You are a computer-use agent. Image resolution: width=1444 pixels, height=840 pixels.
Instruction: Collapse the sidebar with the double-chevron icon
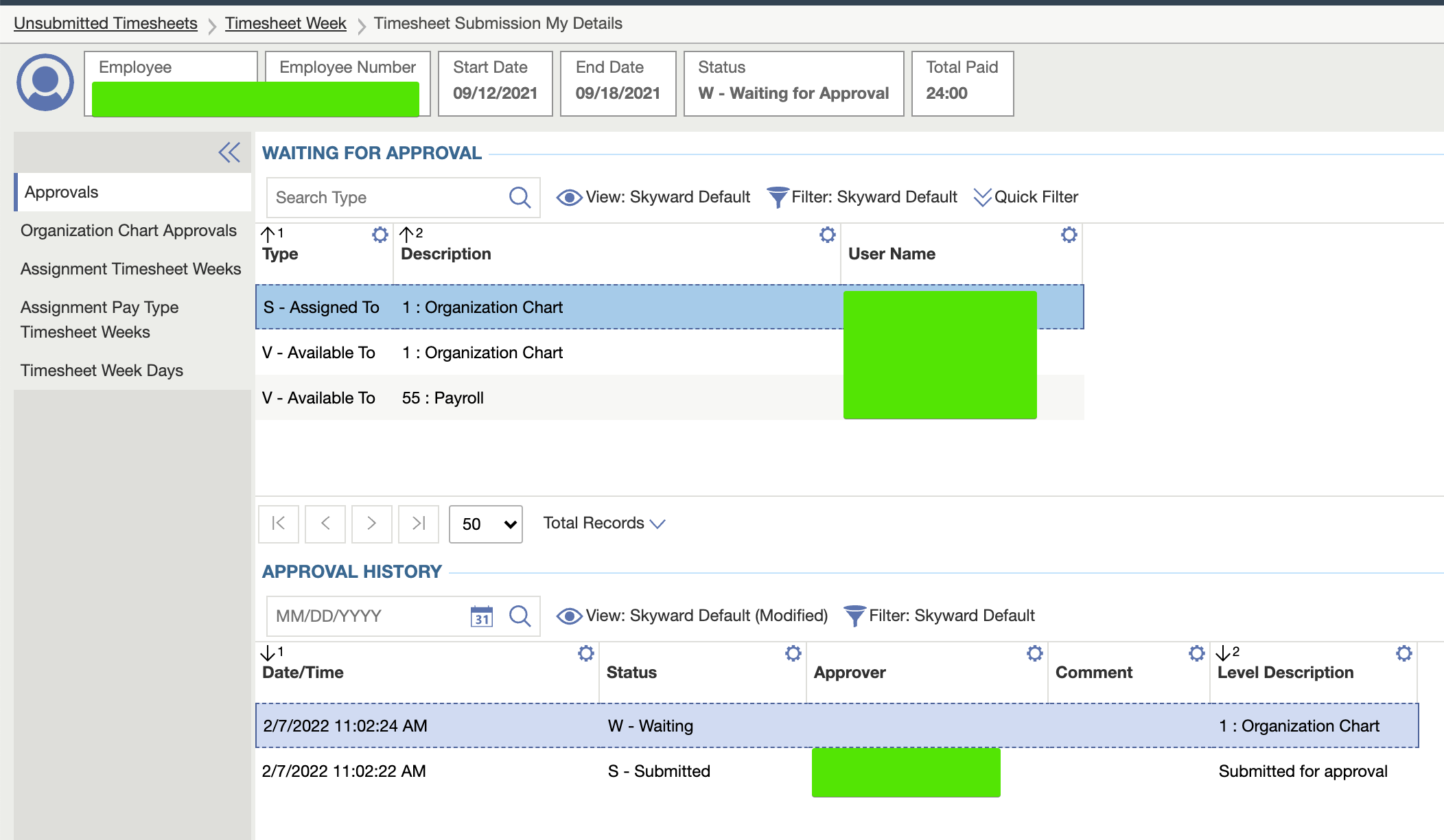[229, 152]
